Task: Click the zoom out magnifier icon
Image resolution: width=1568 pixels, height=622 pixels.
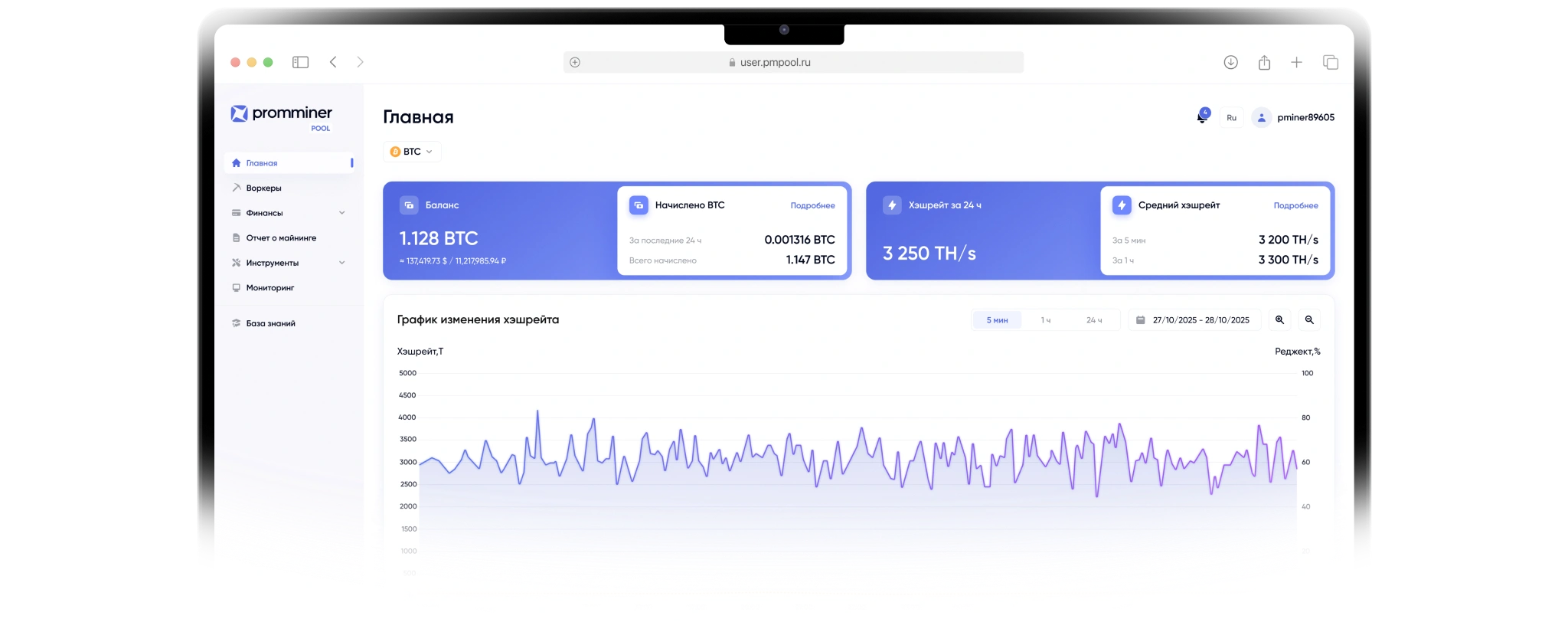Action: (x=1309, y=320)
